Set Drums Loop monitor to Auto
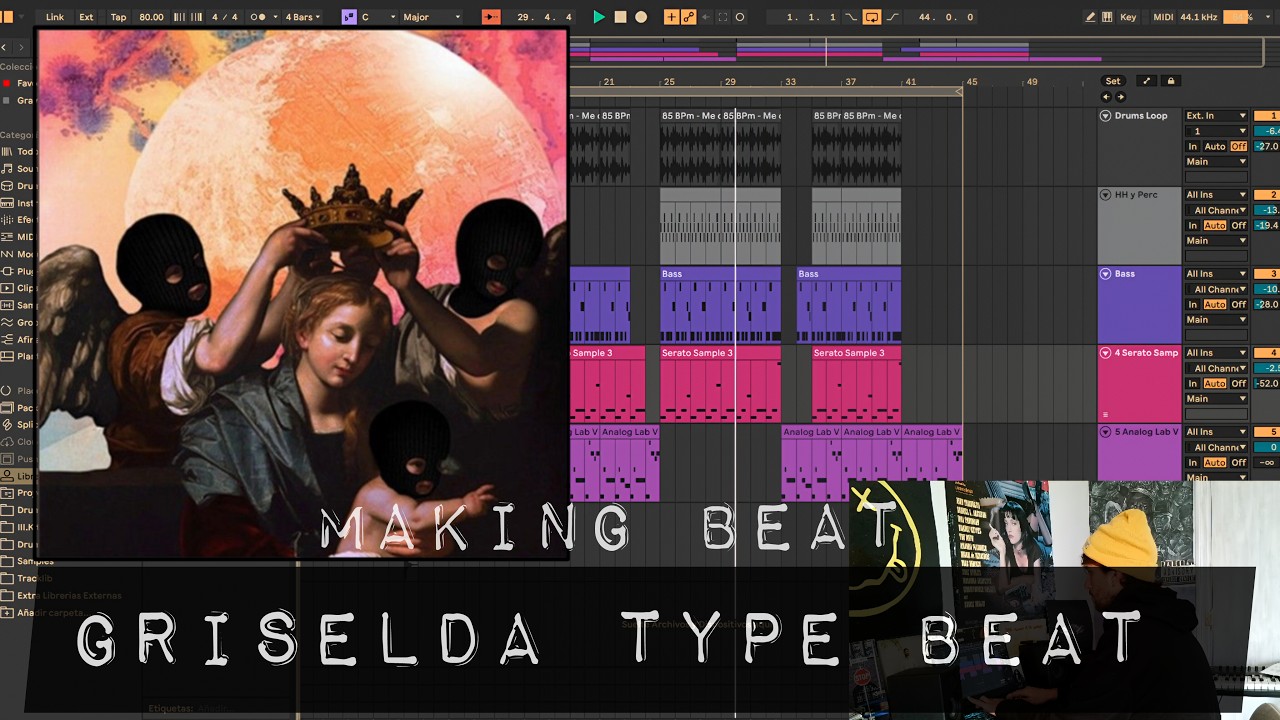This screenshot has height=720, width=1280. pos(1215,146)
